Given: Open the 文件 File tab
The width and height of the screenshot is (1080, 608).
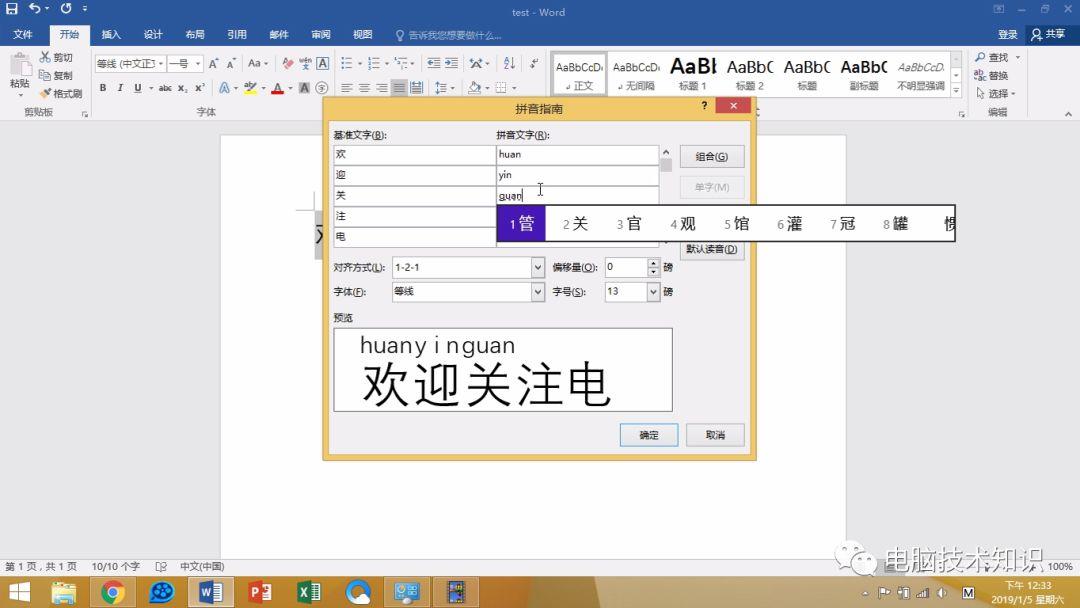Looking at the screenshot, I should tap(23, 34).
